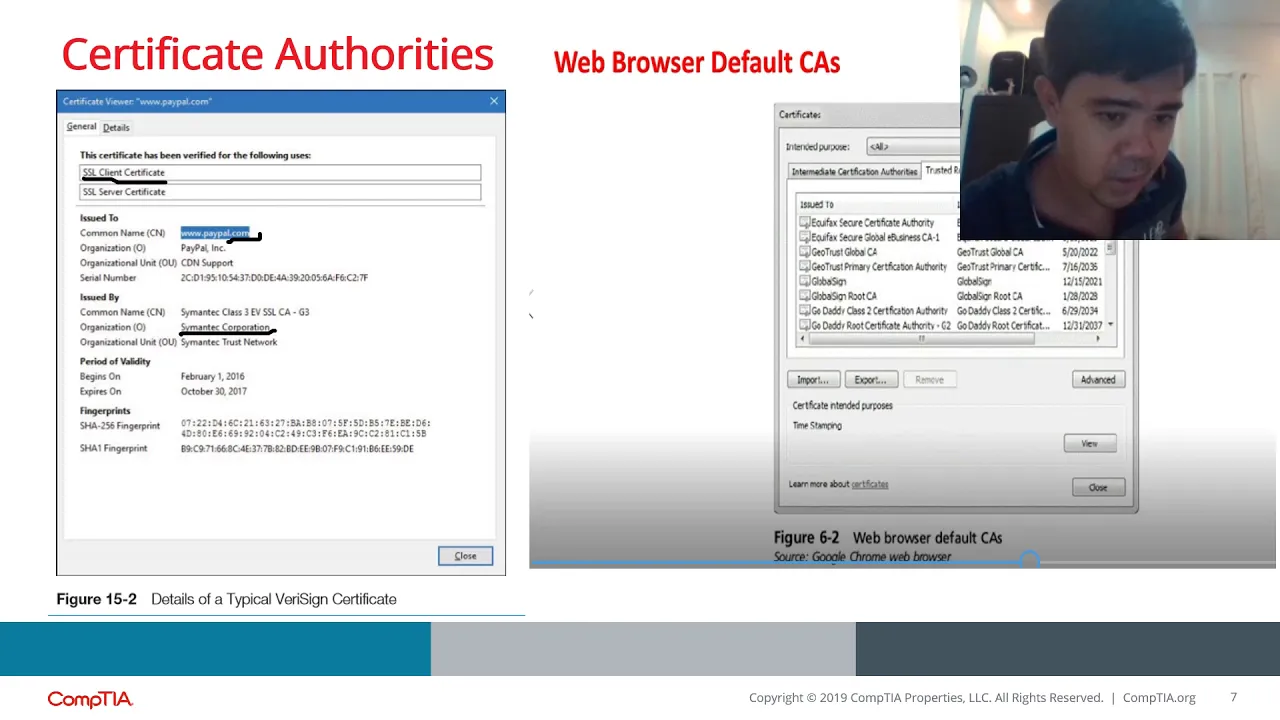Image resolution: width=1280 pixels, height=720 pixels.
Task: Click the Symantec Trust Network value
Action: pos(229,342)
